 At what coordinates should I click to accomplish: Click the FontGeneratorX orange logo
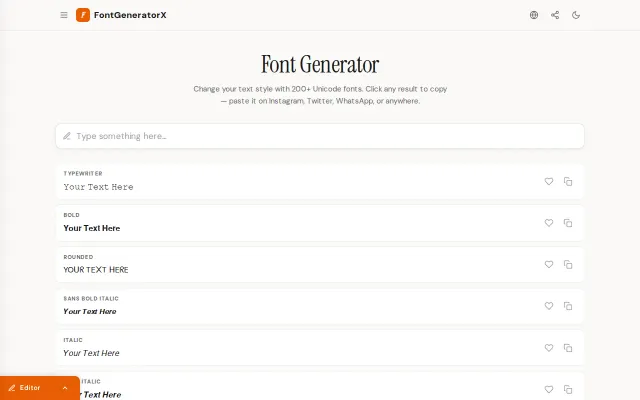tap(83, 15)
